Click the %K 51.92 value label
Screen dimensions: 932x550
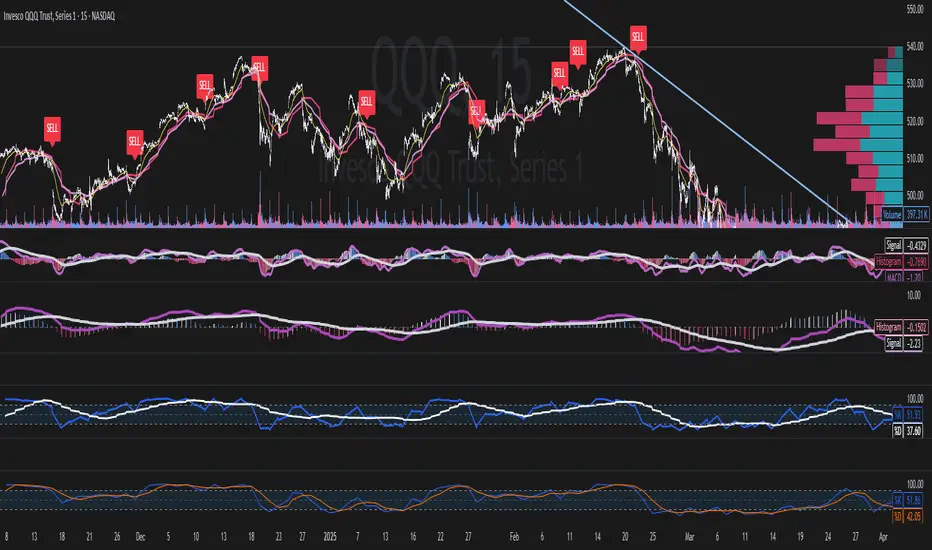point(908,414)
